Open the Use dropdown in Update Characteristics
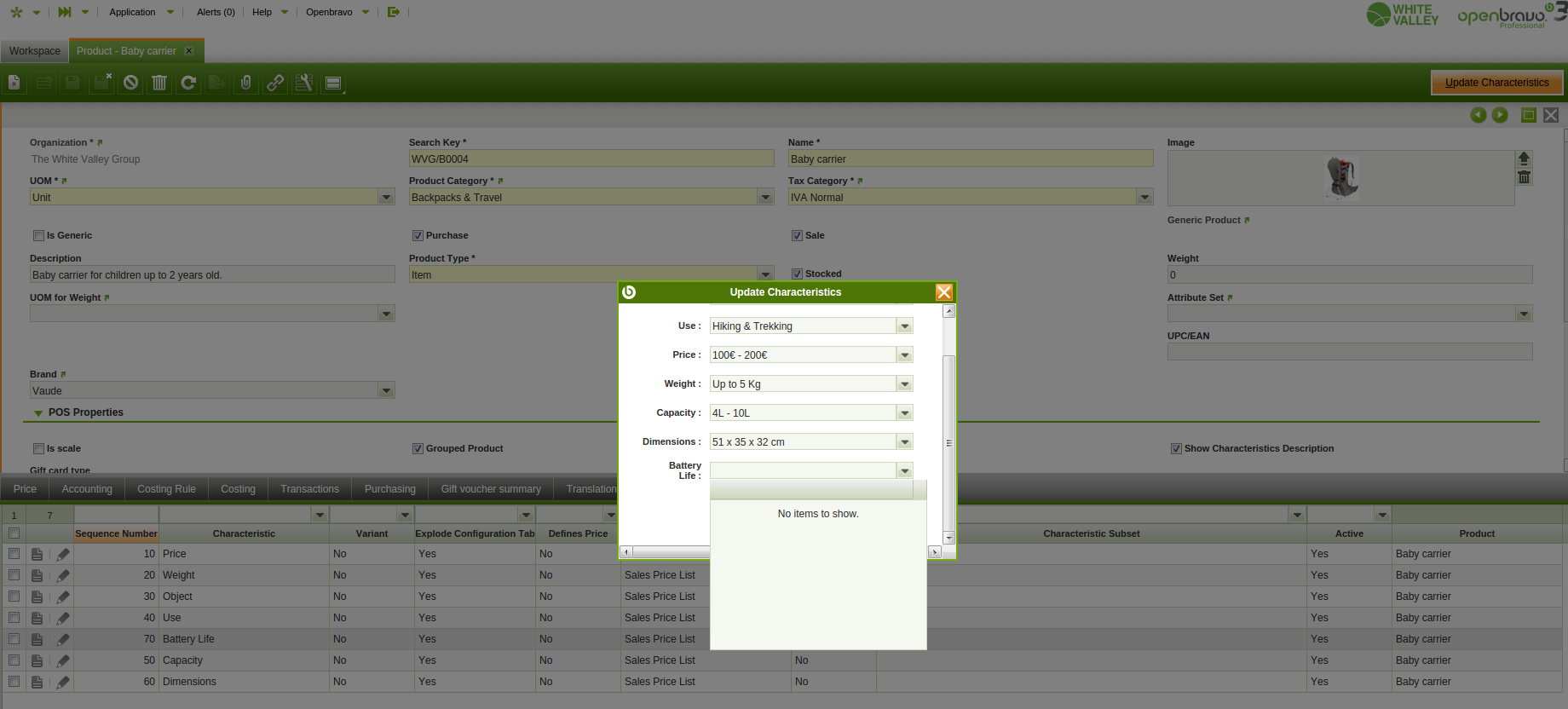 point(904,326)
